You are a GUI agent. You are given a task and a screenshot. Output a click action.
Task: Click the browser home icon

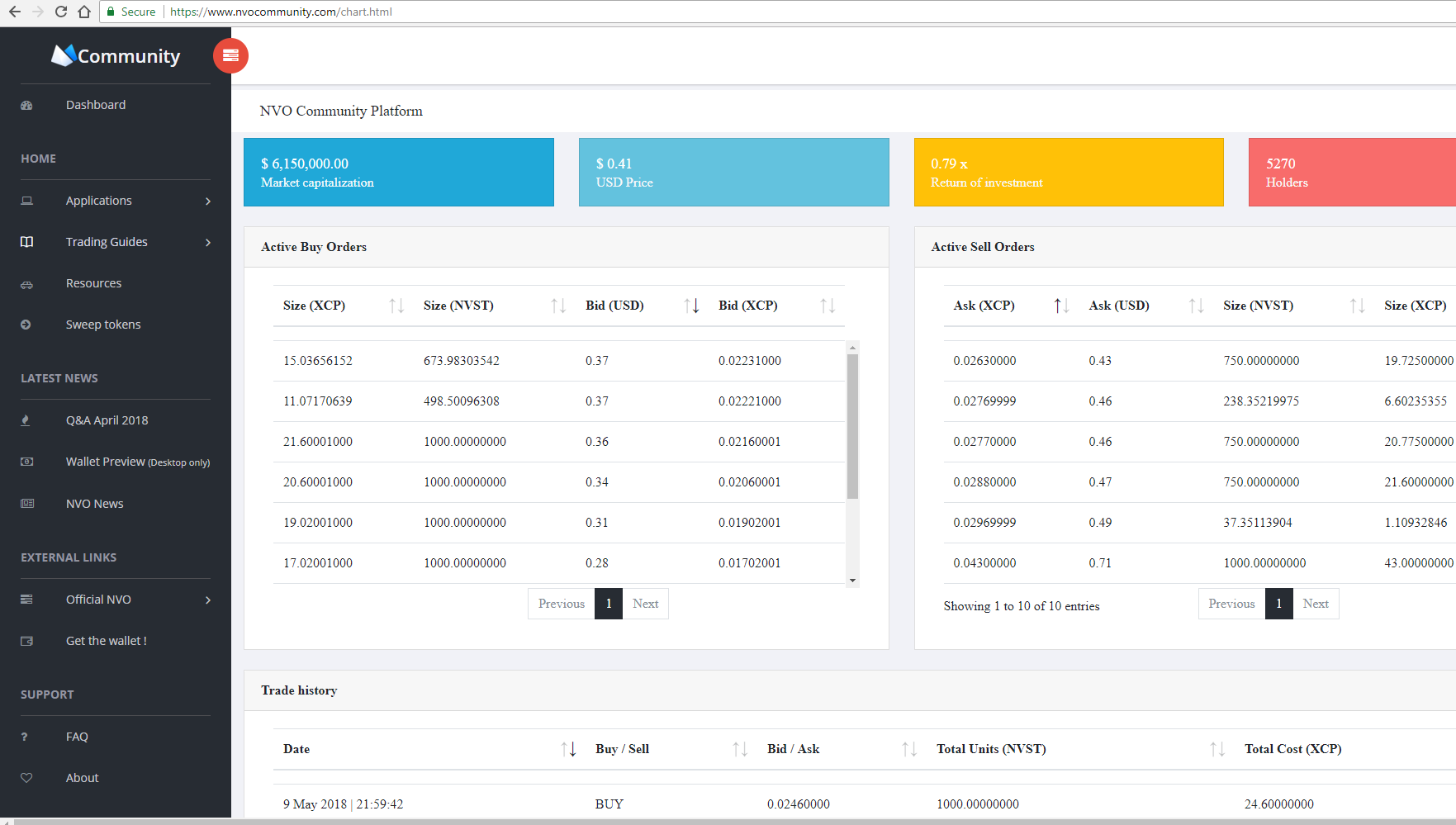(x=84, y=12)
